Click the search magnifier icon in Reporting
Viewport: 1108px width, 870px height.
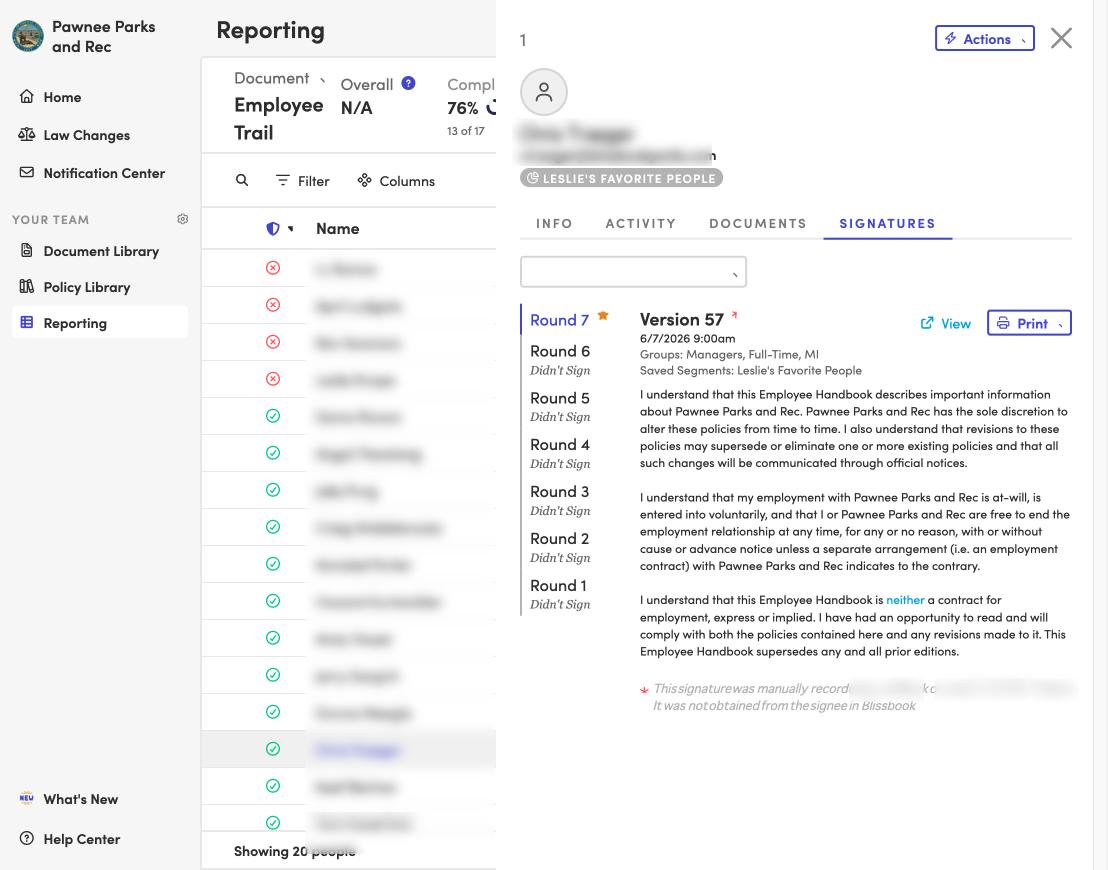[242, 180]
